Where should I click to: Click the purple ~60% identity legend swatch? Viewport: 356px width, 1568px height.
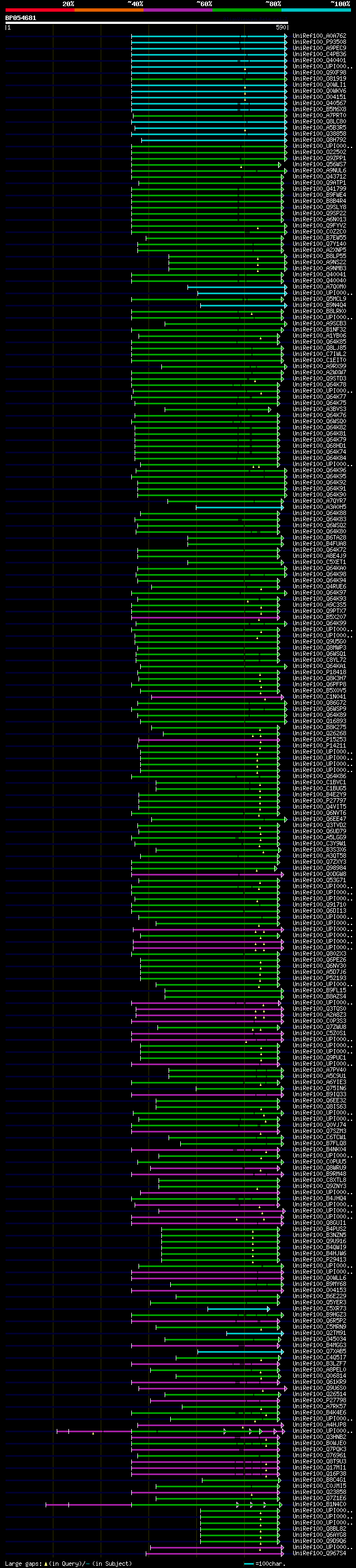(179, 10)
